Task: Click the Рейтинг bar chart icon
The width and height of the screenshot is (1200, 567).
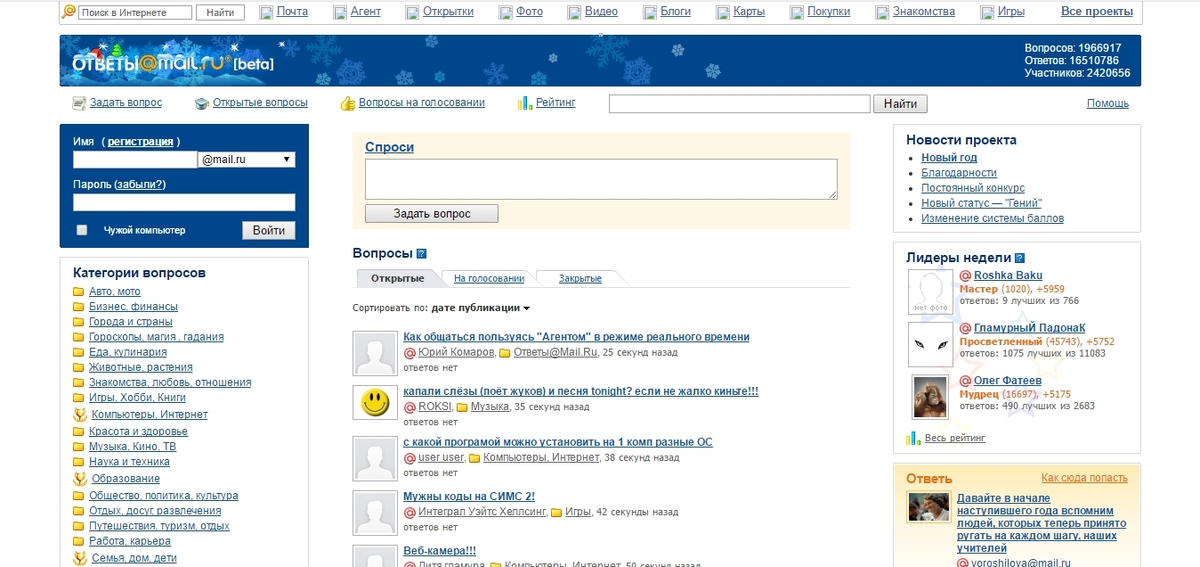Action: point(524,103)
